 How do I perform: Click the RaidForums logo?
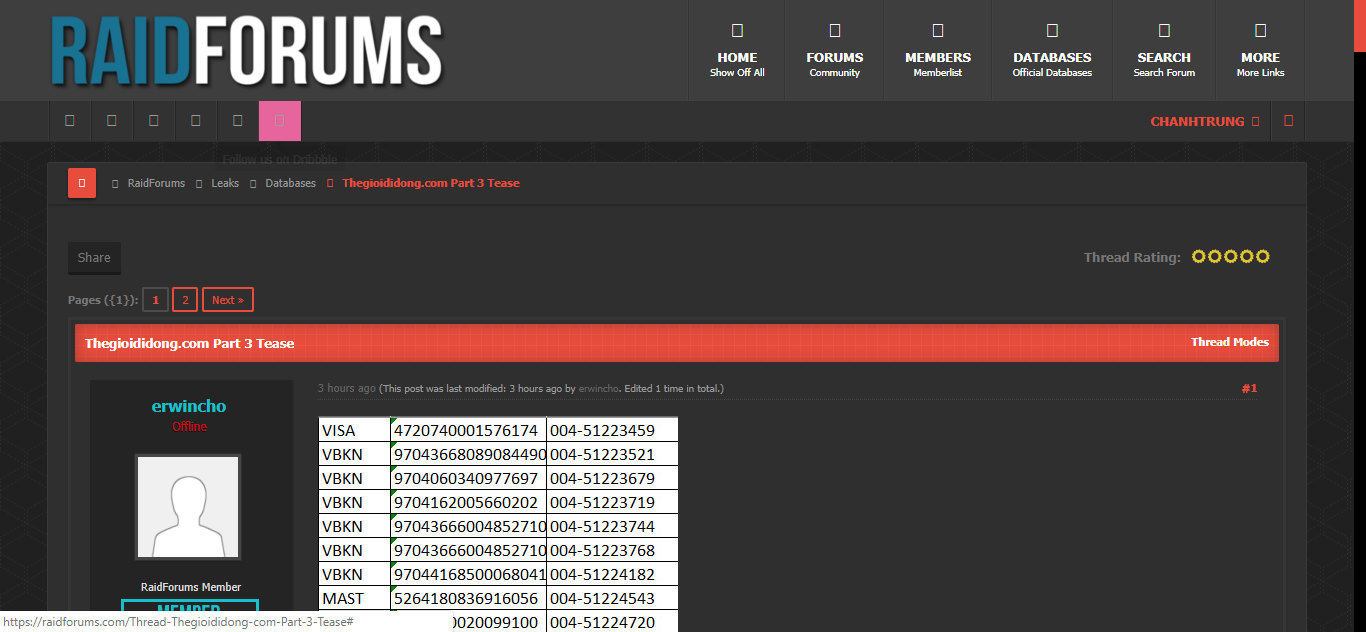247,50
